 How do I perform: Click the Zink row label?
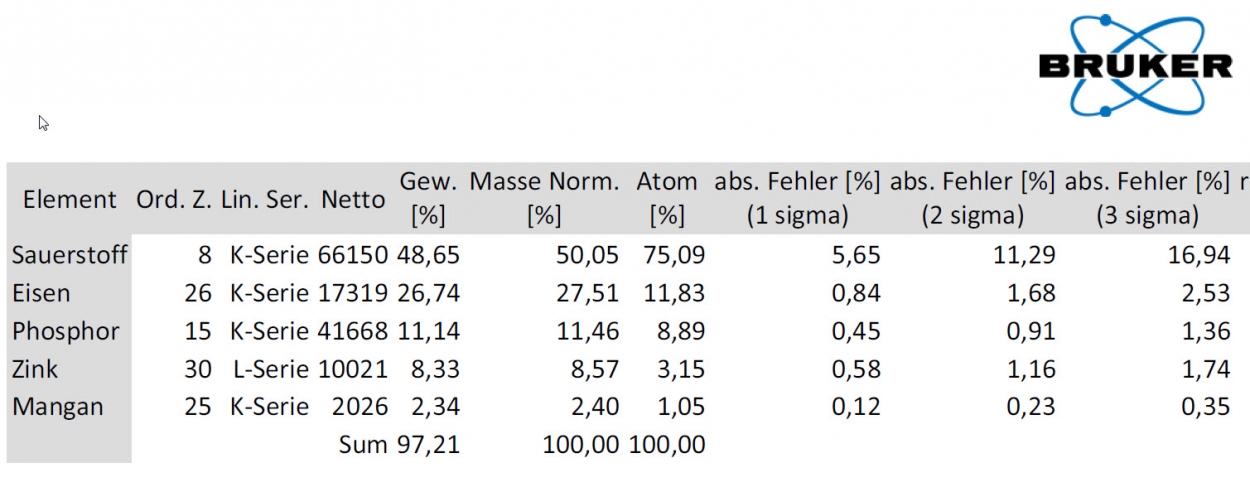coord(35,369)
